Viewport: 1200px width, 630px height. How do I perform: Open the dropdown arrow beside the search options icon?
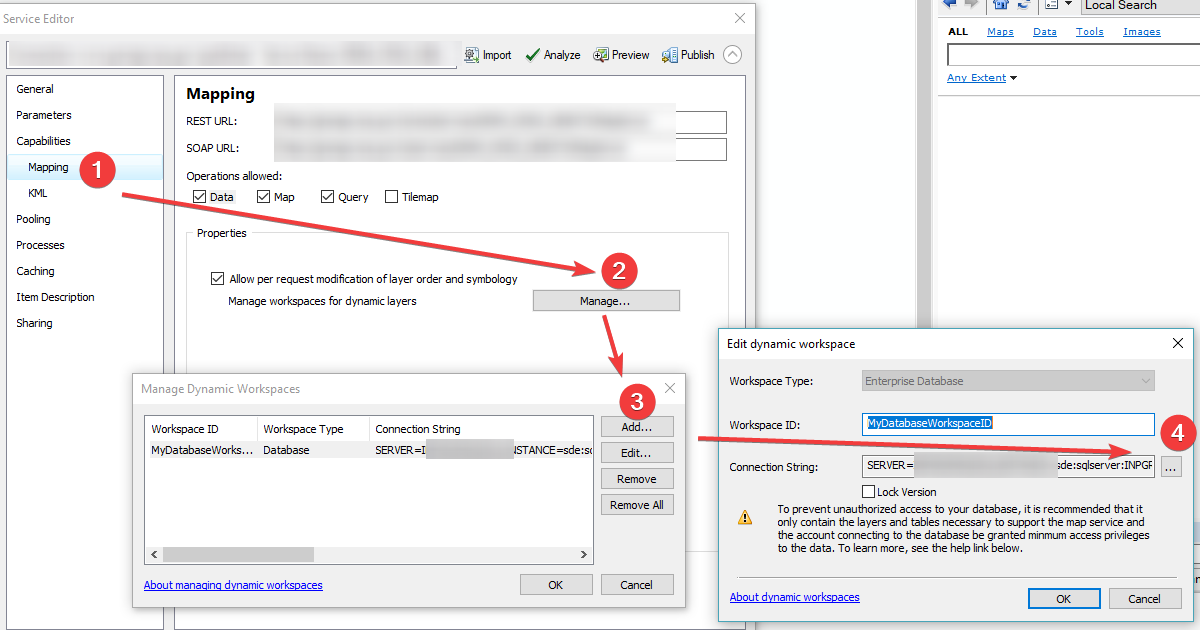pyautogui.click(x=1068, y=5)
